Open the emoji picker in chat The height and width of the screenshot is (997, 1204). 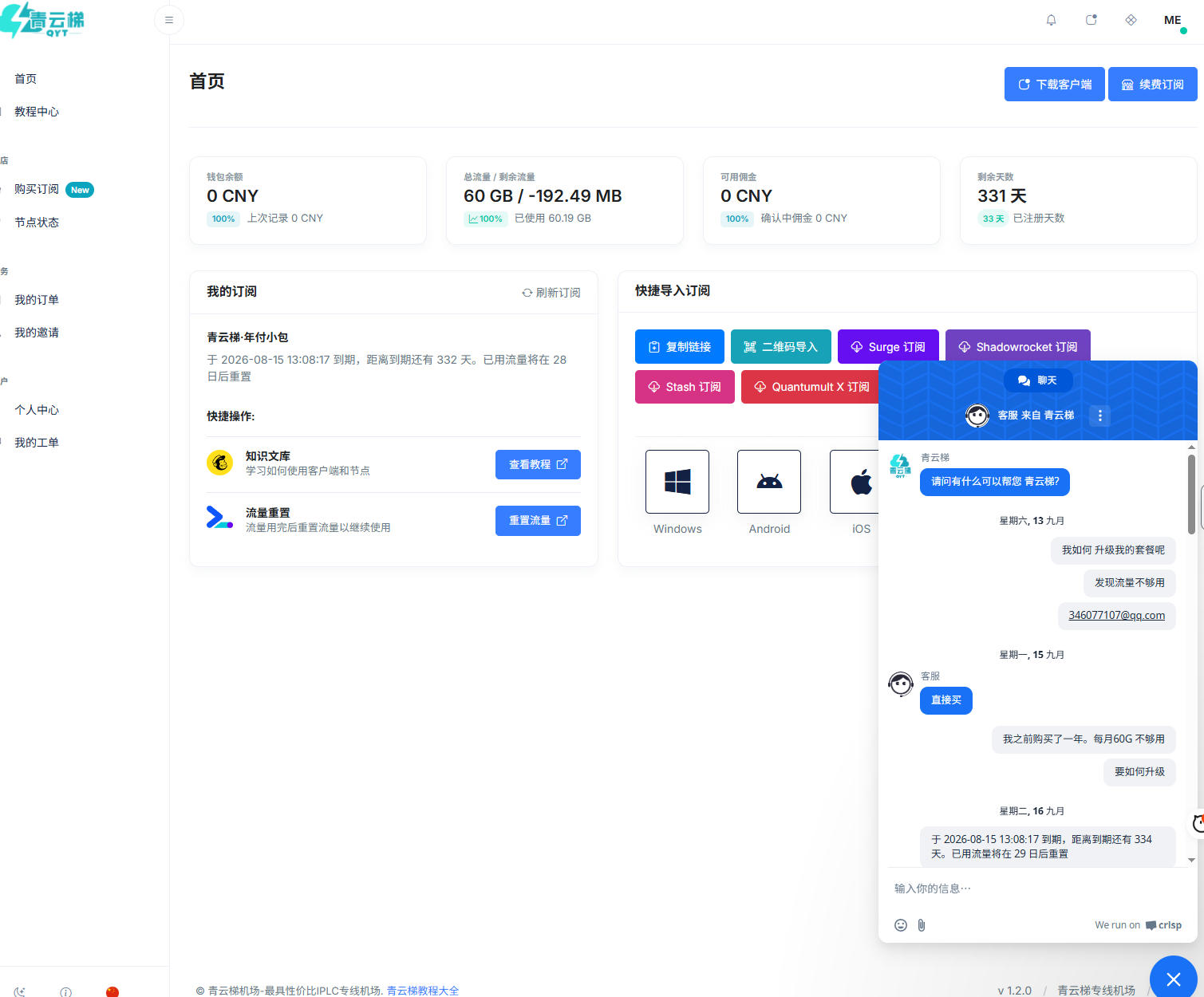point(901,925)
